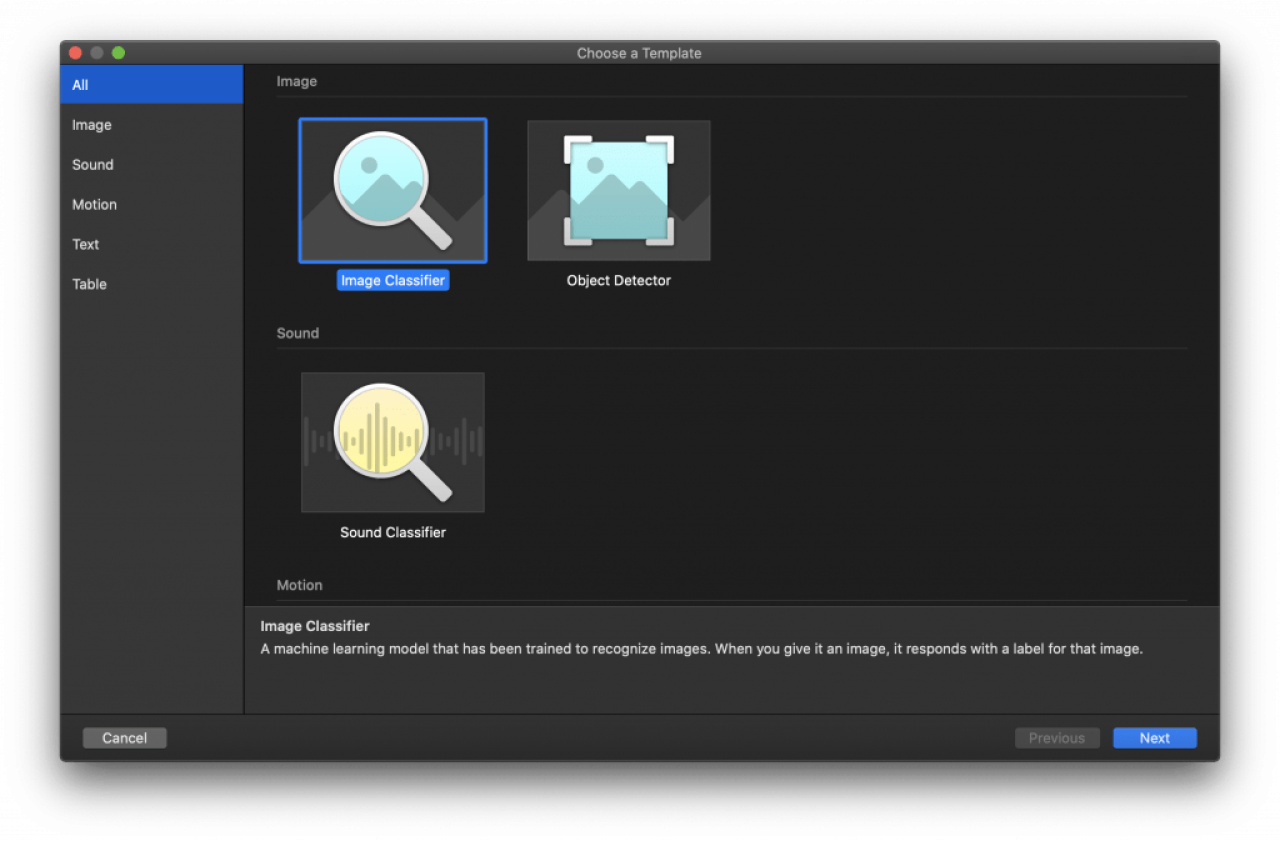
Task: Filter templates by Text category
Action: (x=152, y=245)
